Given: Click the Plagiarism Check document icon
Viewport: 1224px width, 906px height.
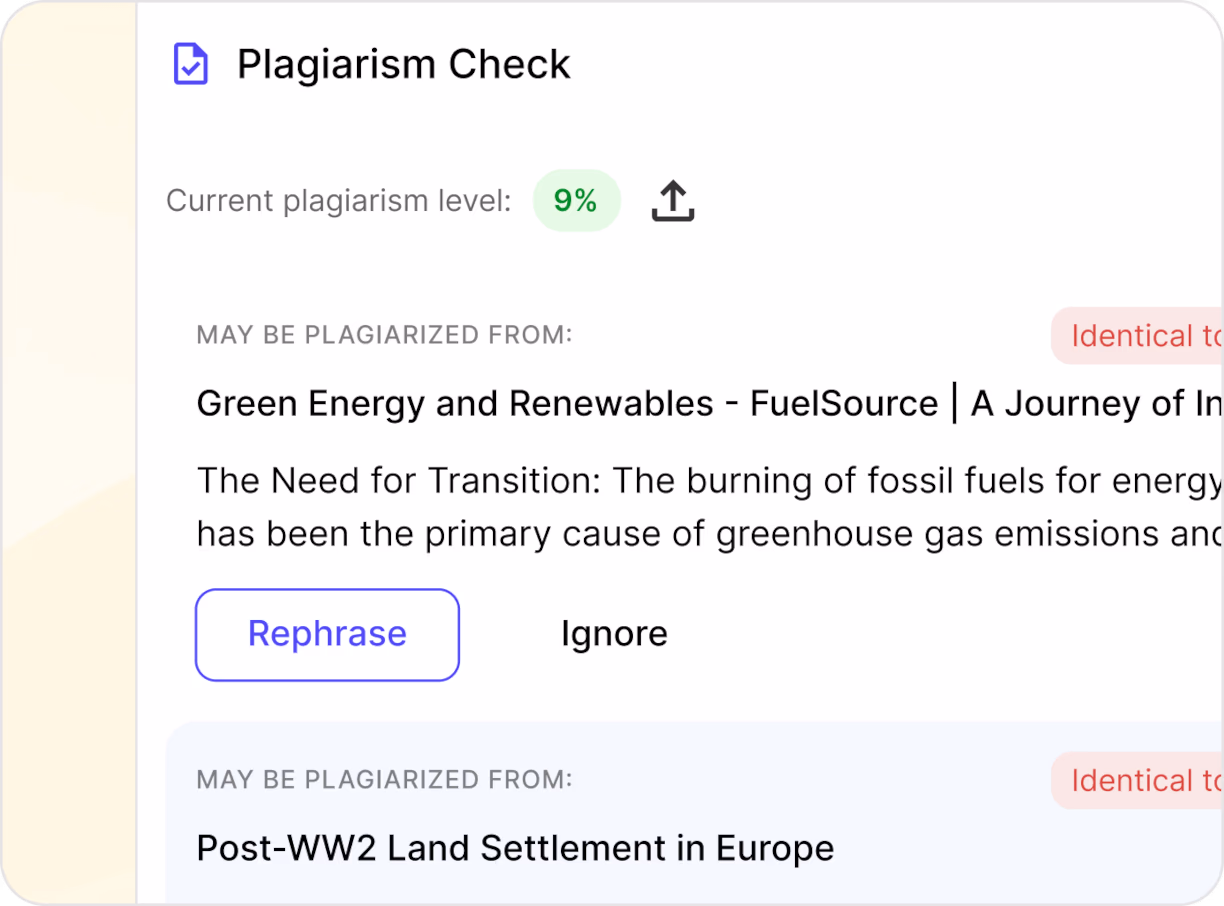Looking at the screenshot, I should 191,65.
